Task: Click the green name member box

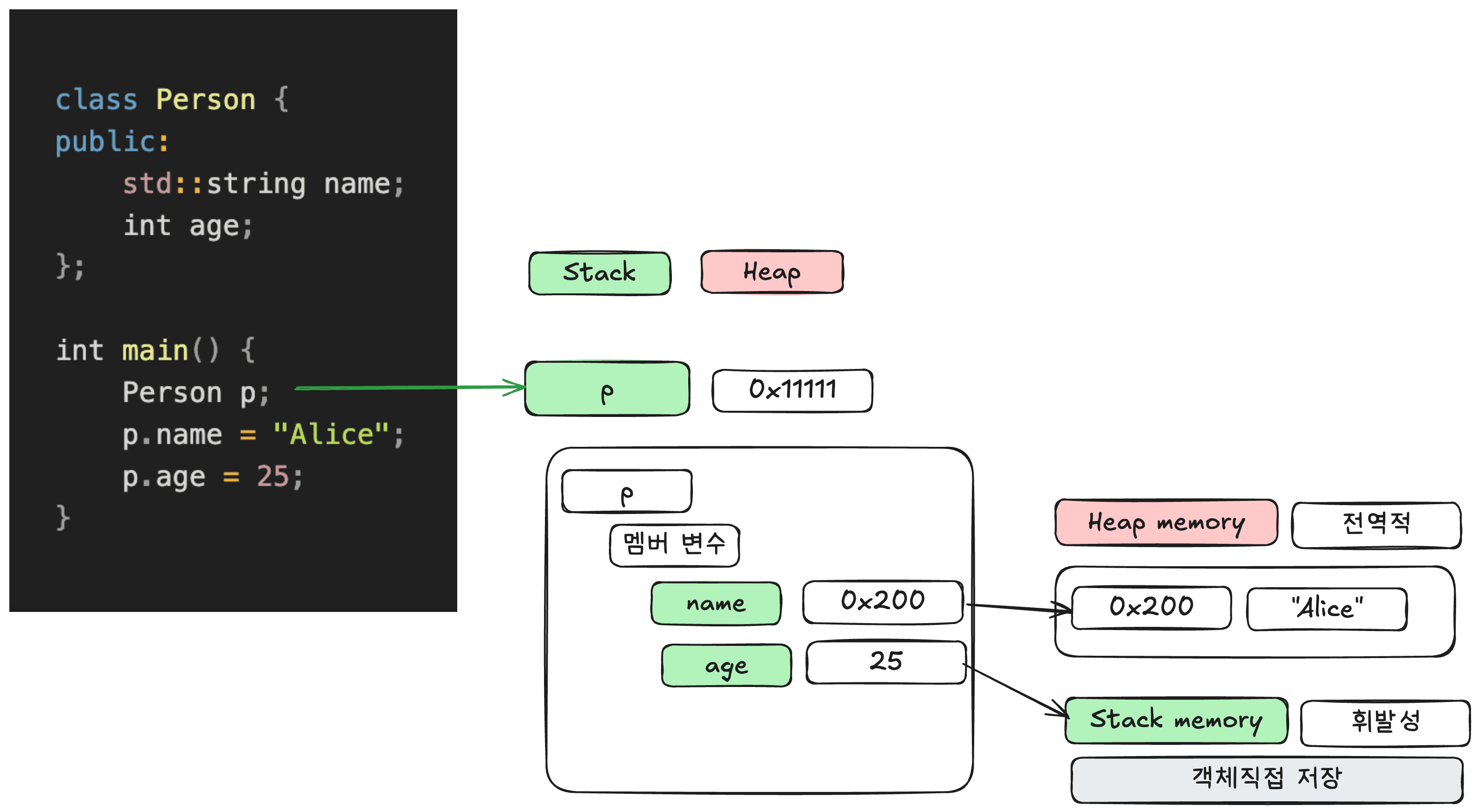Action: coord(716,603)
